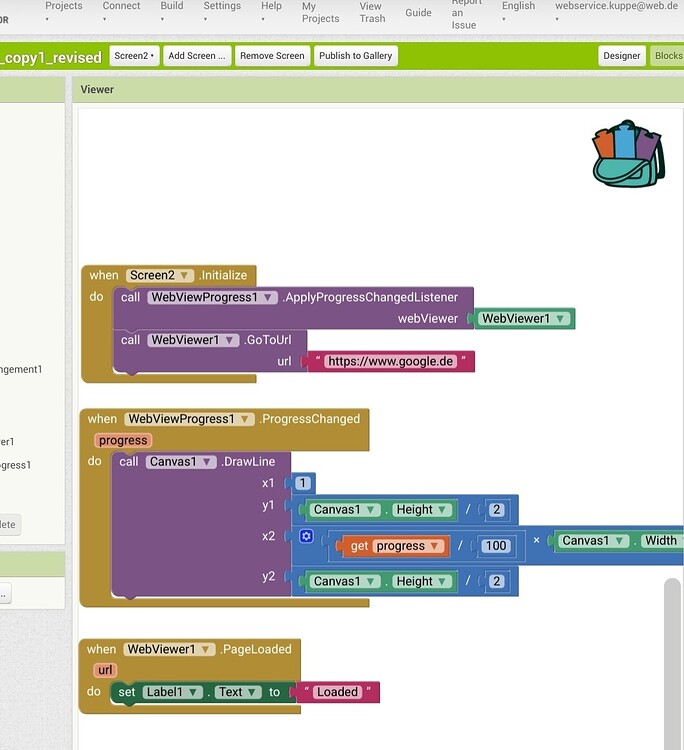Open the Projects menu
684x750 pixels.
coord(64,10)
